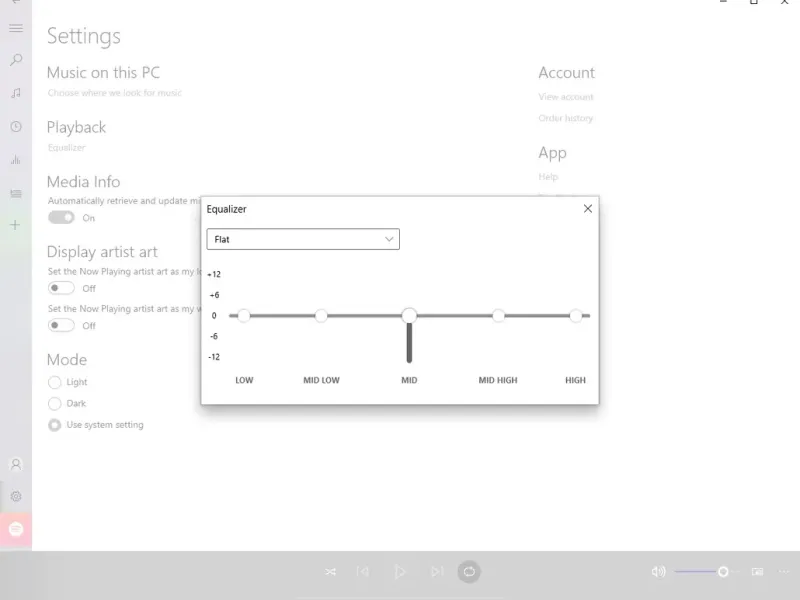Open Playlists icon in sidebar

[x=16, y=193]
